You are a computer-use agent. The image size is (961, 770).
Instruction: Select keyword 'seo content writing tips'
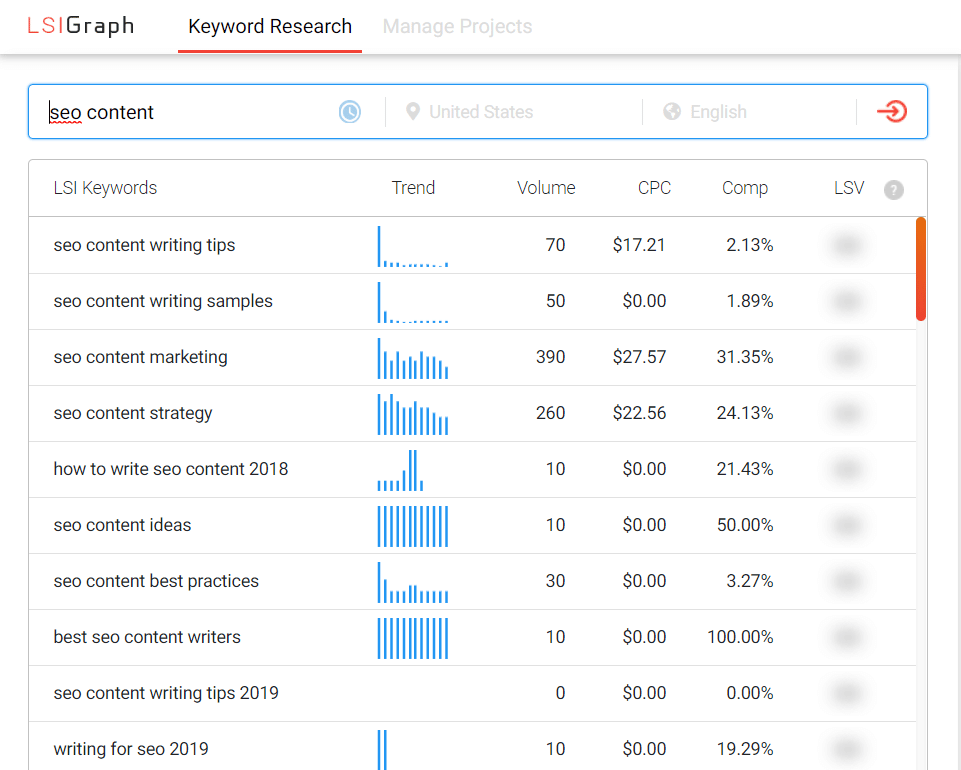click(x=144, y=245)
